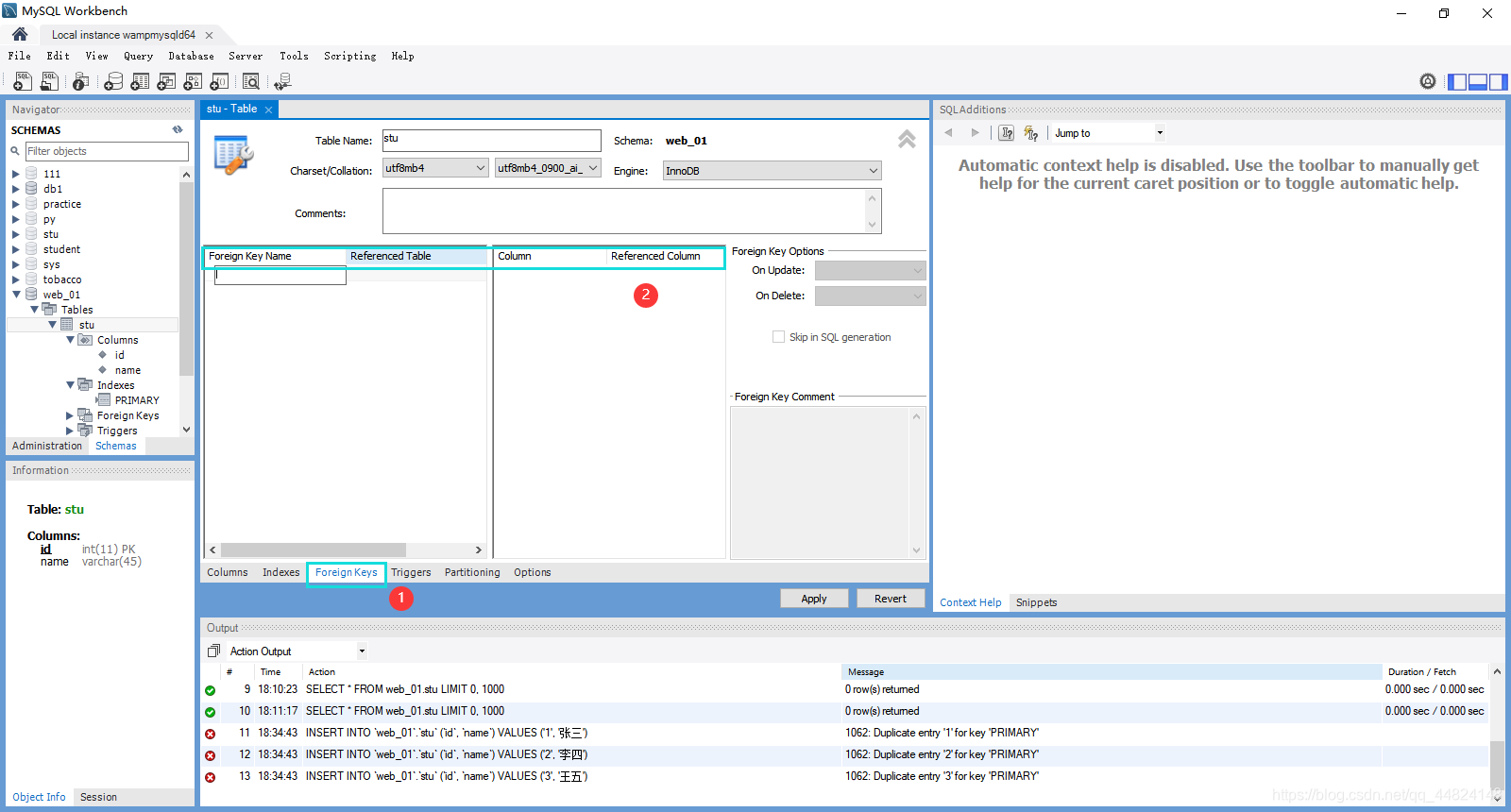1511x812 pixels.
Task: Open the Snippets tab
Action: pos(1036,602)
